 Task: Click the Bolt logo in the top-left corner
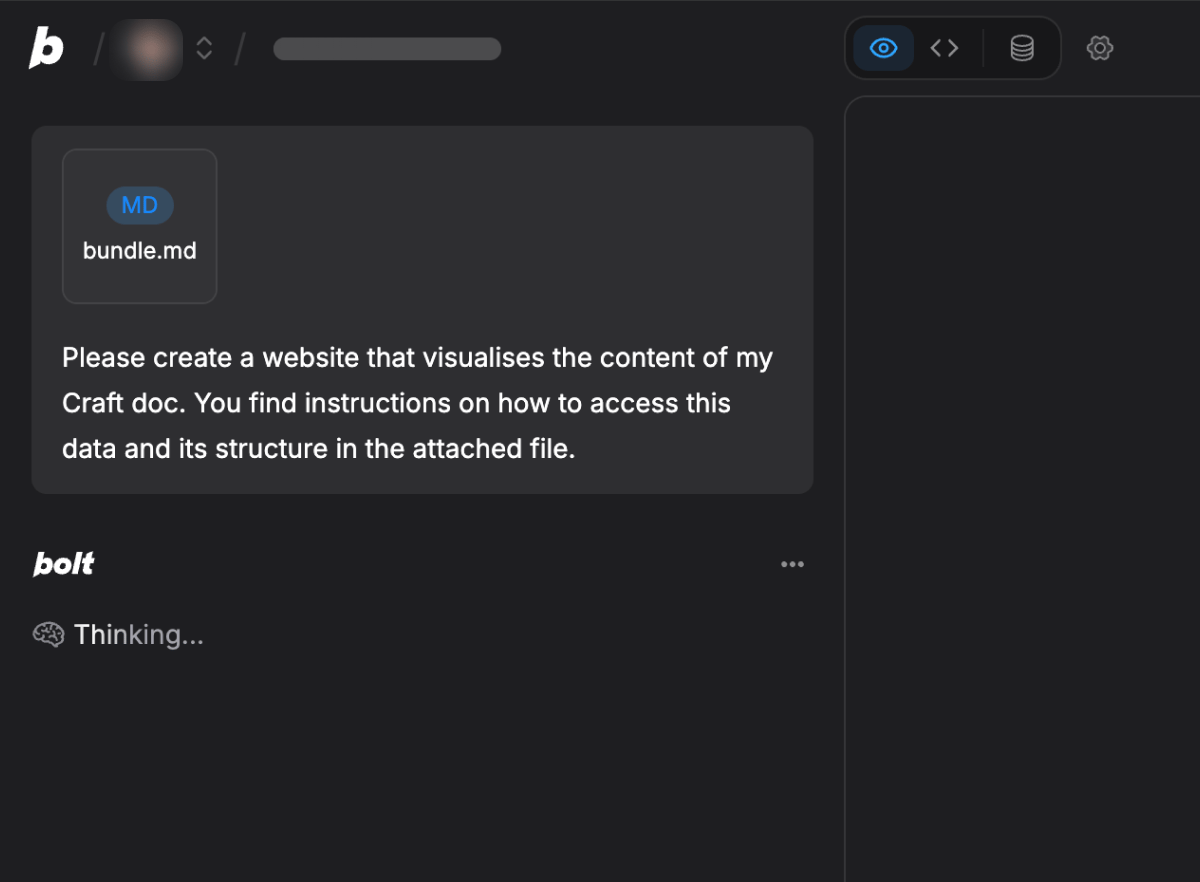click(x=45, y=47)
